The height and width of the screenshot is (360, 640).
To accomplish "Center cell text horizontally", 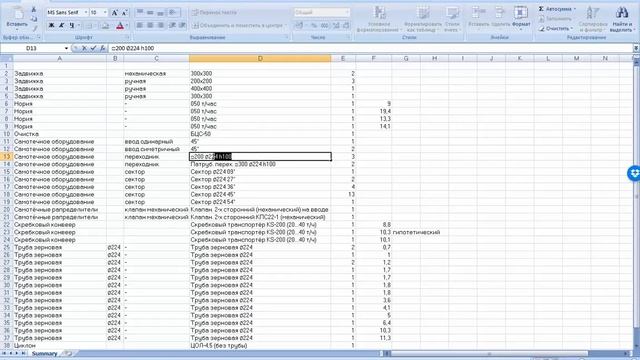I will (150, 25).
